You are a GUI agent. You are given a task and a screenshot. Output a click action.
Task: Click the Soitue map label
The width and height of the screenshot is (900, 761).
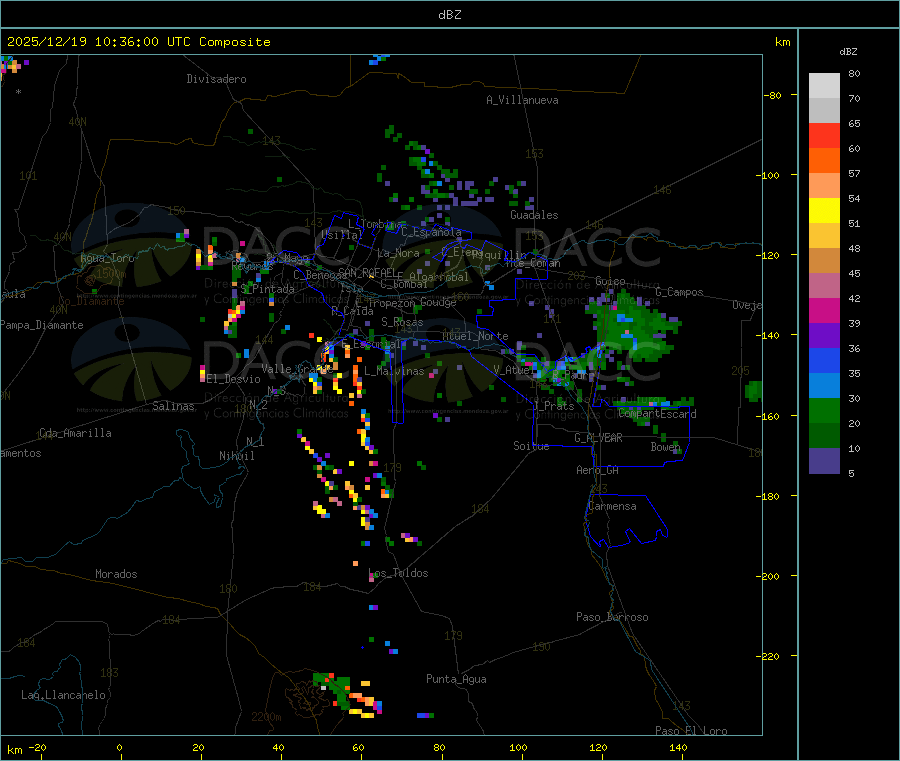[531, 446]
